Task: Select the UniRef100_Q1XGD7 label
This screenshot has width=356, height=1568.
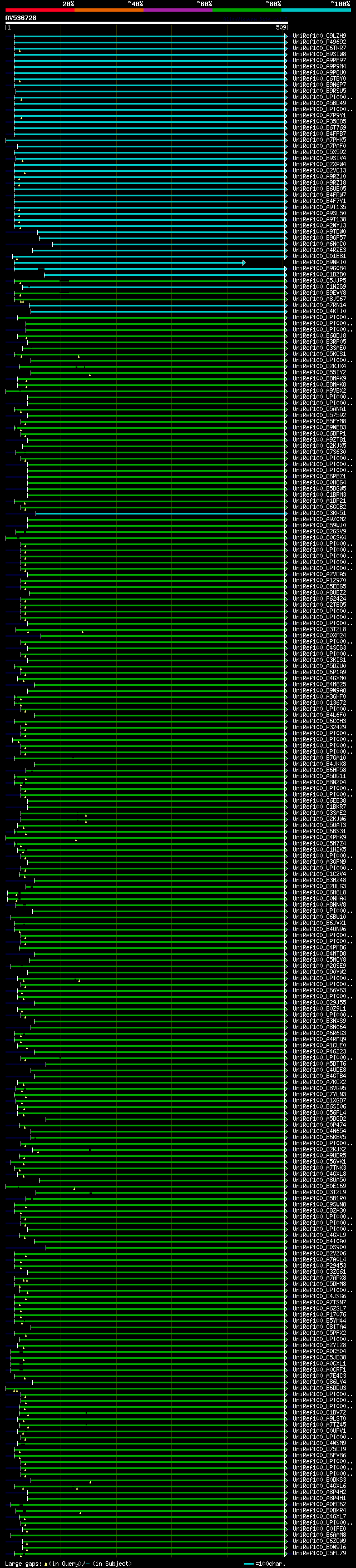Action: tap(319, 1101)
